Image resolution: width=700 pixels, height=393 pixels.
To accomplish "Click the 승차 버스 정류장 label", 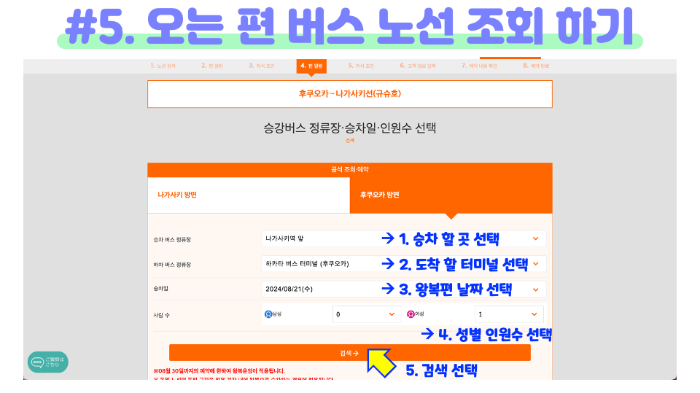I will [172, 240].
